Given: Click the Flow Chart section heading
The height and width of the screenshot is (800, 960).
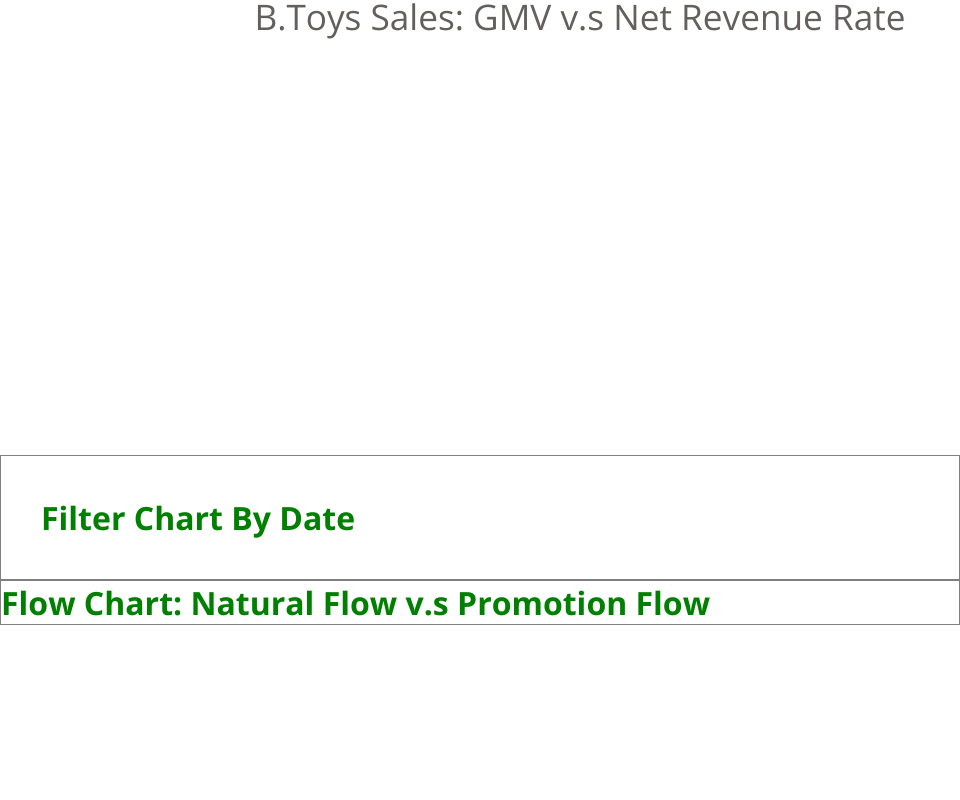Looking at the screenshot, I should pyautogui.click(x=356, y=604).
